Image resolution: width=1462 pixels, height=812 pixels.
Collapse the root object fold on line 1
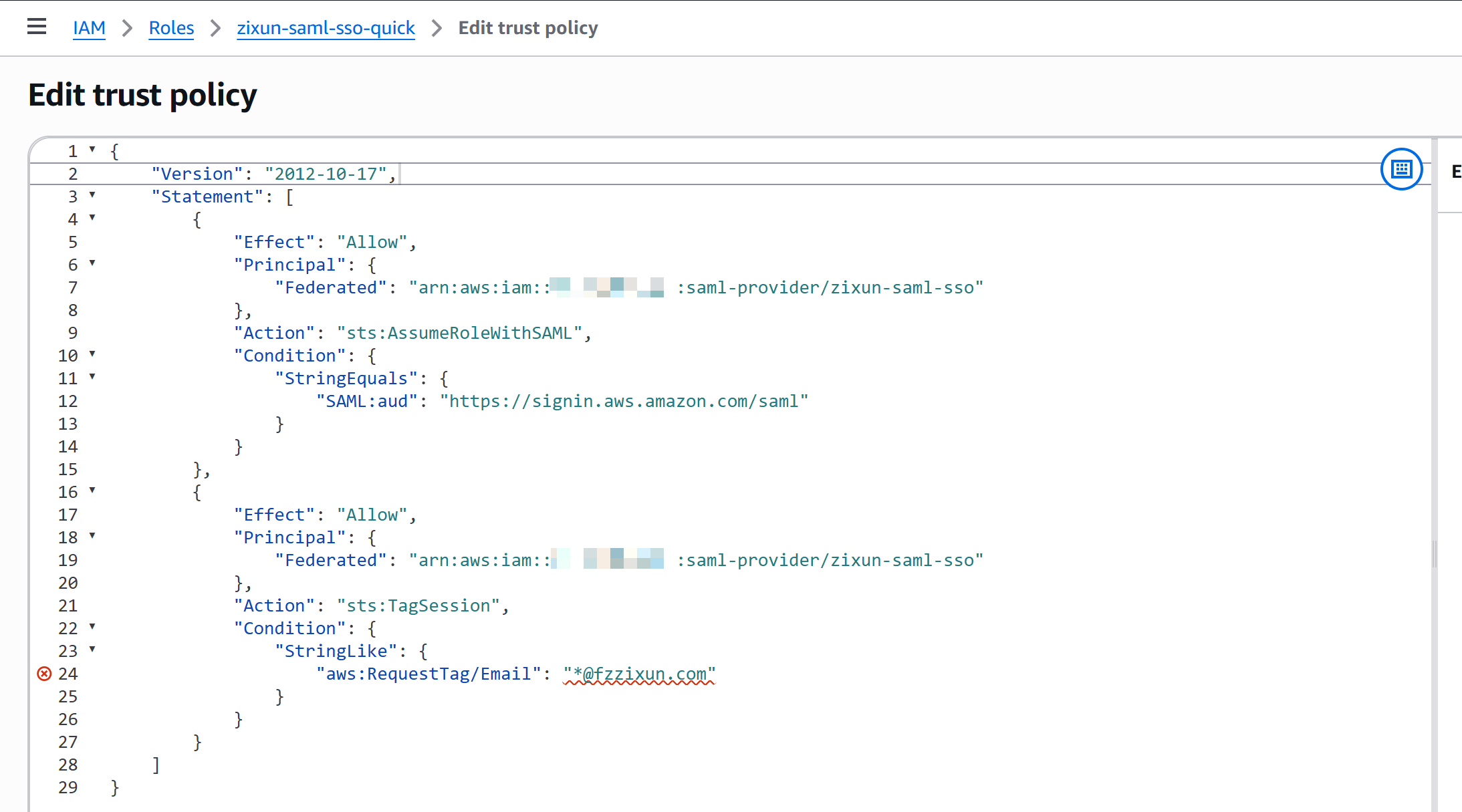pyautogui.click(x=92, y=150)
